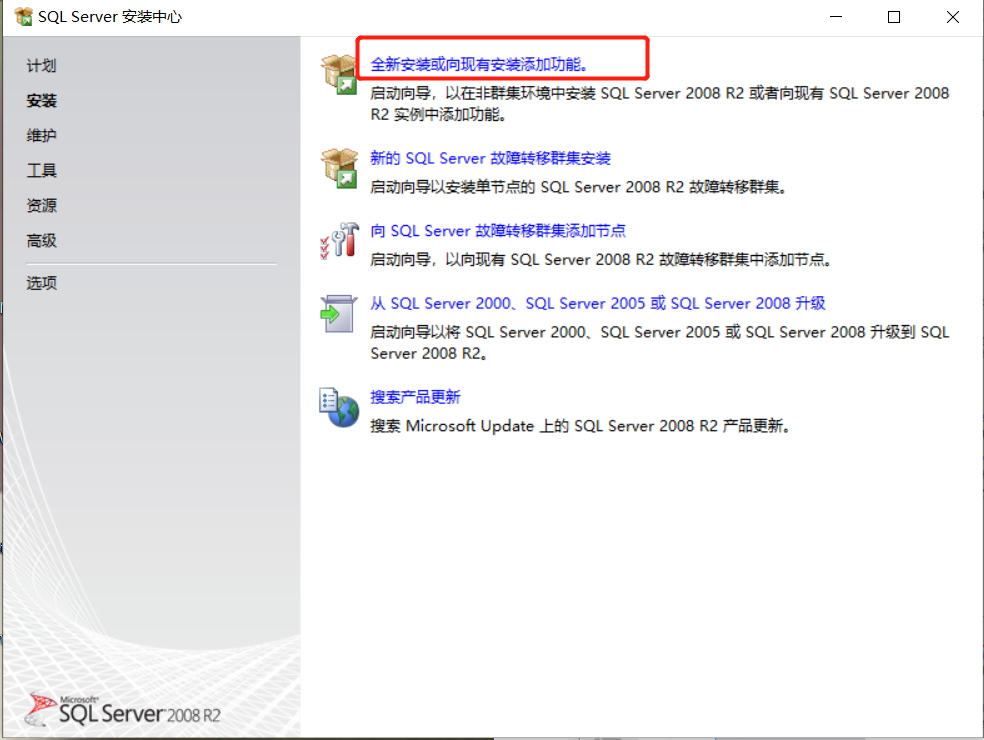Open 新的 SQL Server 故障转移群集安装 link
The height and width of the screenshot is (740, 984).
(x=490, y=158)
